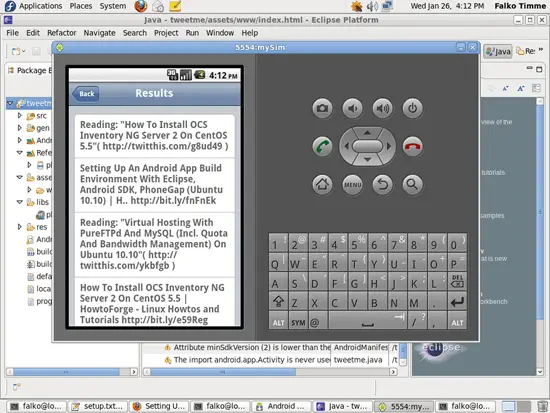This screenshot has height=413, width=550.
Task: Expand the gen folder node
Action: (x=20, y=128)
